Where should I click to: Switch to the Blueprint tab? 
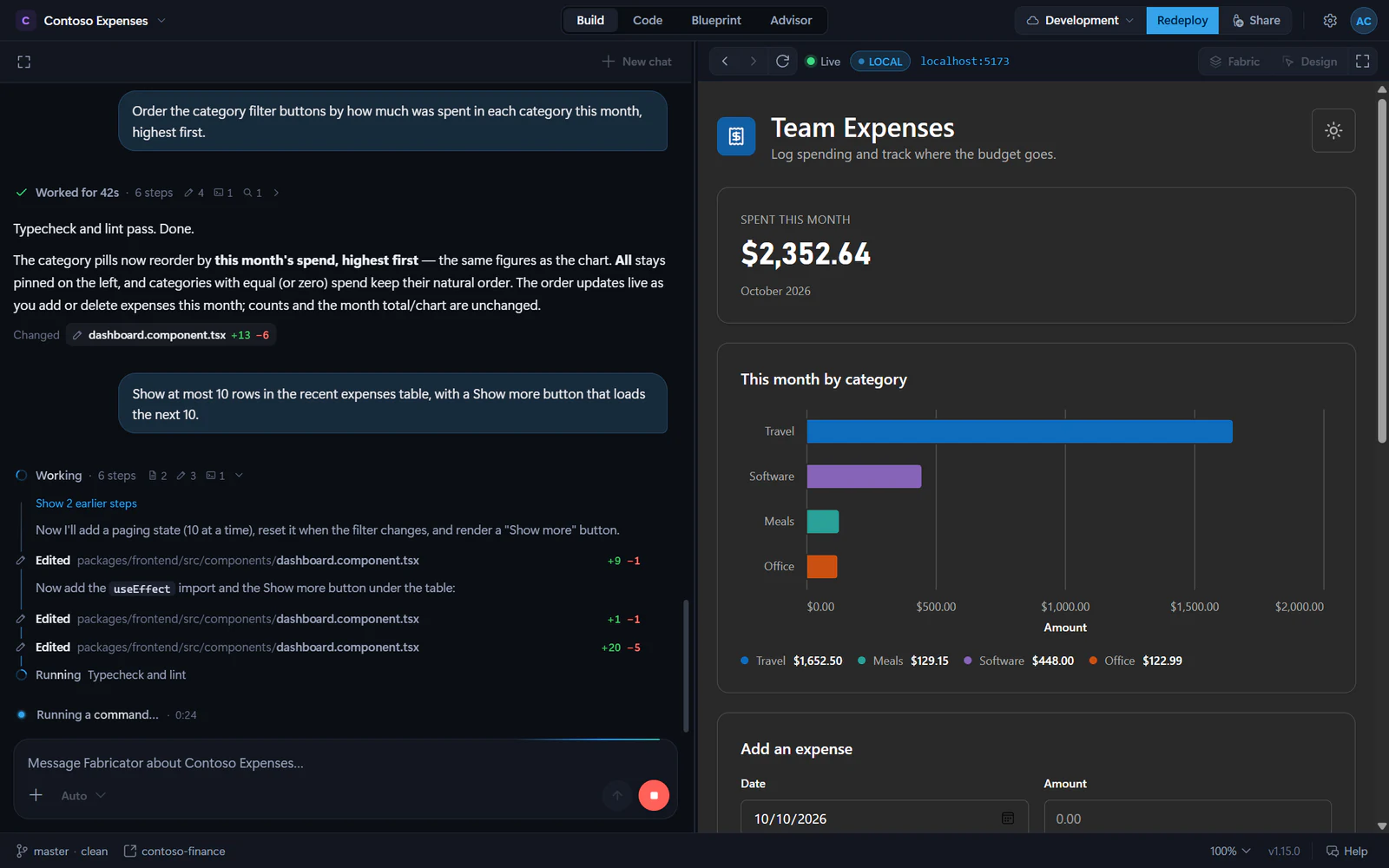point(716,21)
